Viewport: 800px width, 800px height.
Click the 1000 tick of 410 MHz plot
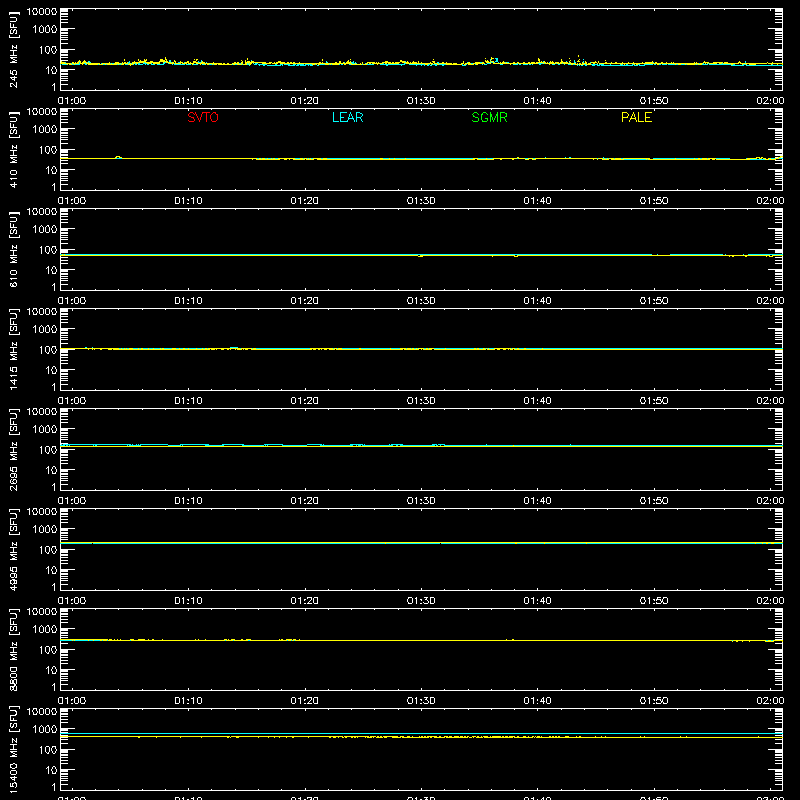45,130
